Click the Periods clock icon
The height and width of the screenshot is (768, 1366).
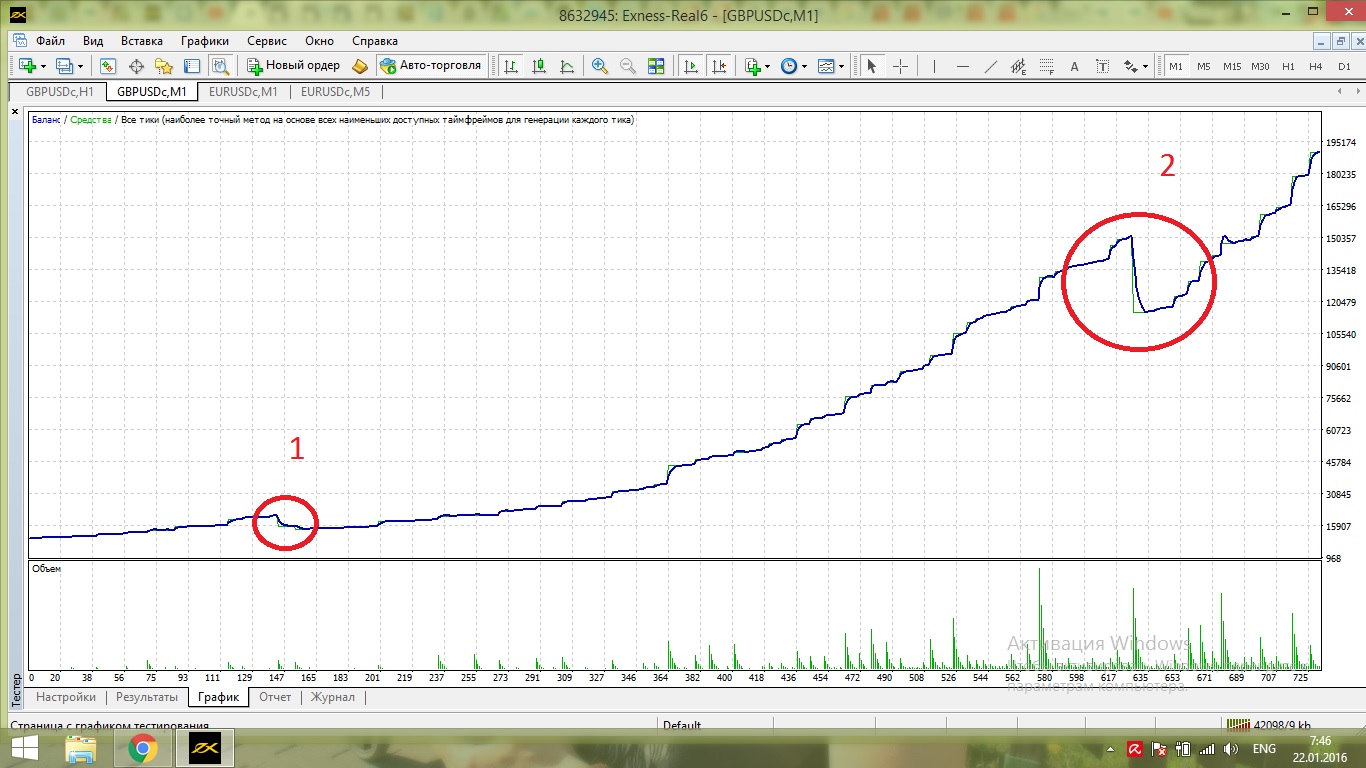point(789,66)
